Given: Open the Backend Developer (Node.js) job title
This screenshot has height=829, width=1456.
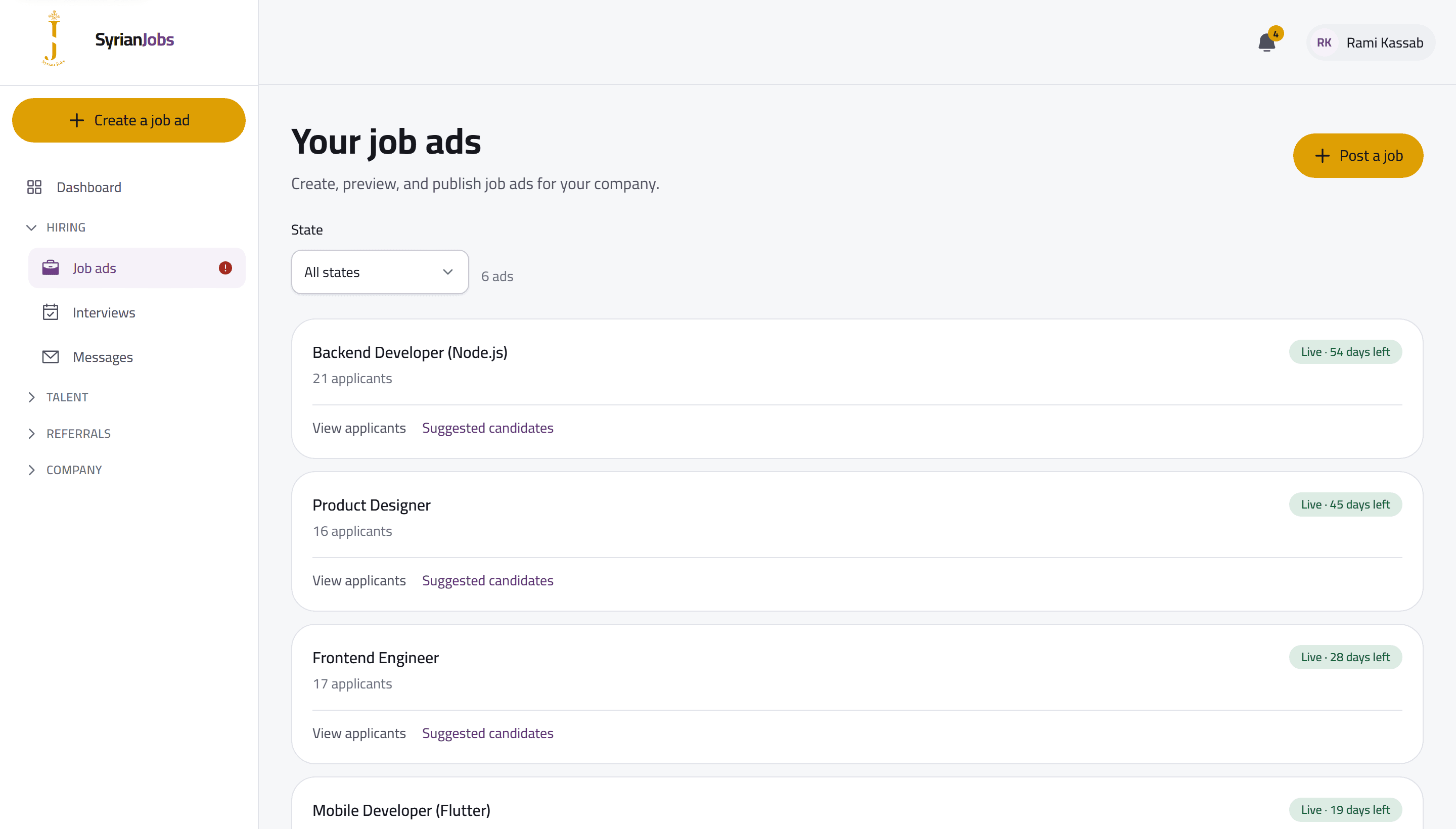Looking at the screenshot, I should pyautogui.click(x=410, y=352).
